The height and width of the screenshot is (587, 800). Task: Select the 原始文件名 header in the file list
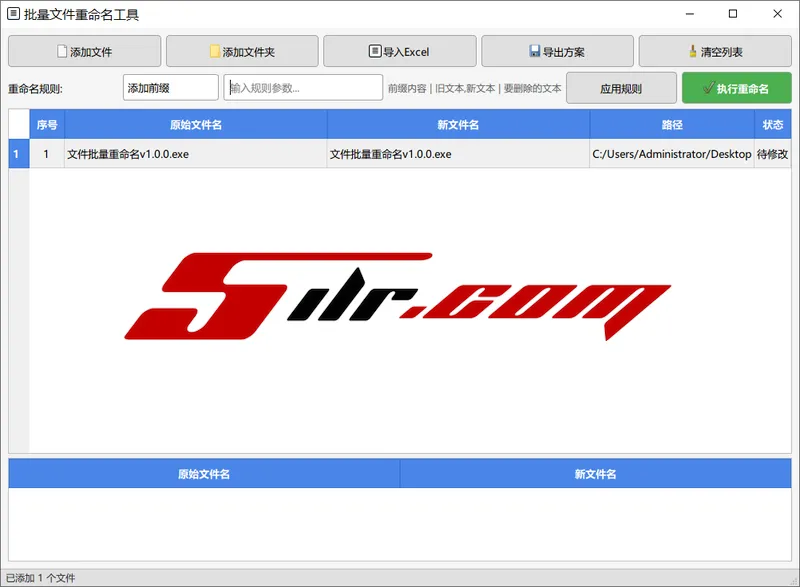click(196, 125)
